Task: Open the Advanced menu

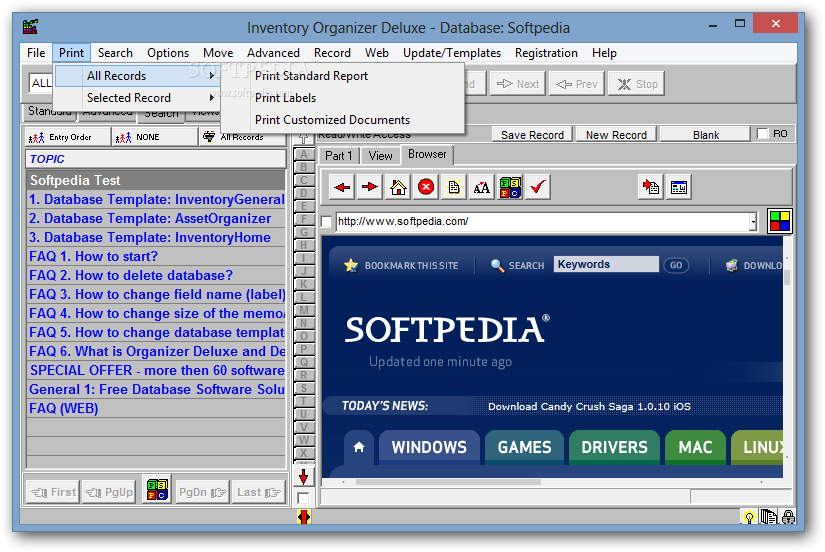Action: coord(273,53)
